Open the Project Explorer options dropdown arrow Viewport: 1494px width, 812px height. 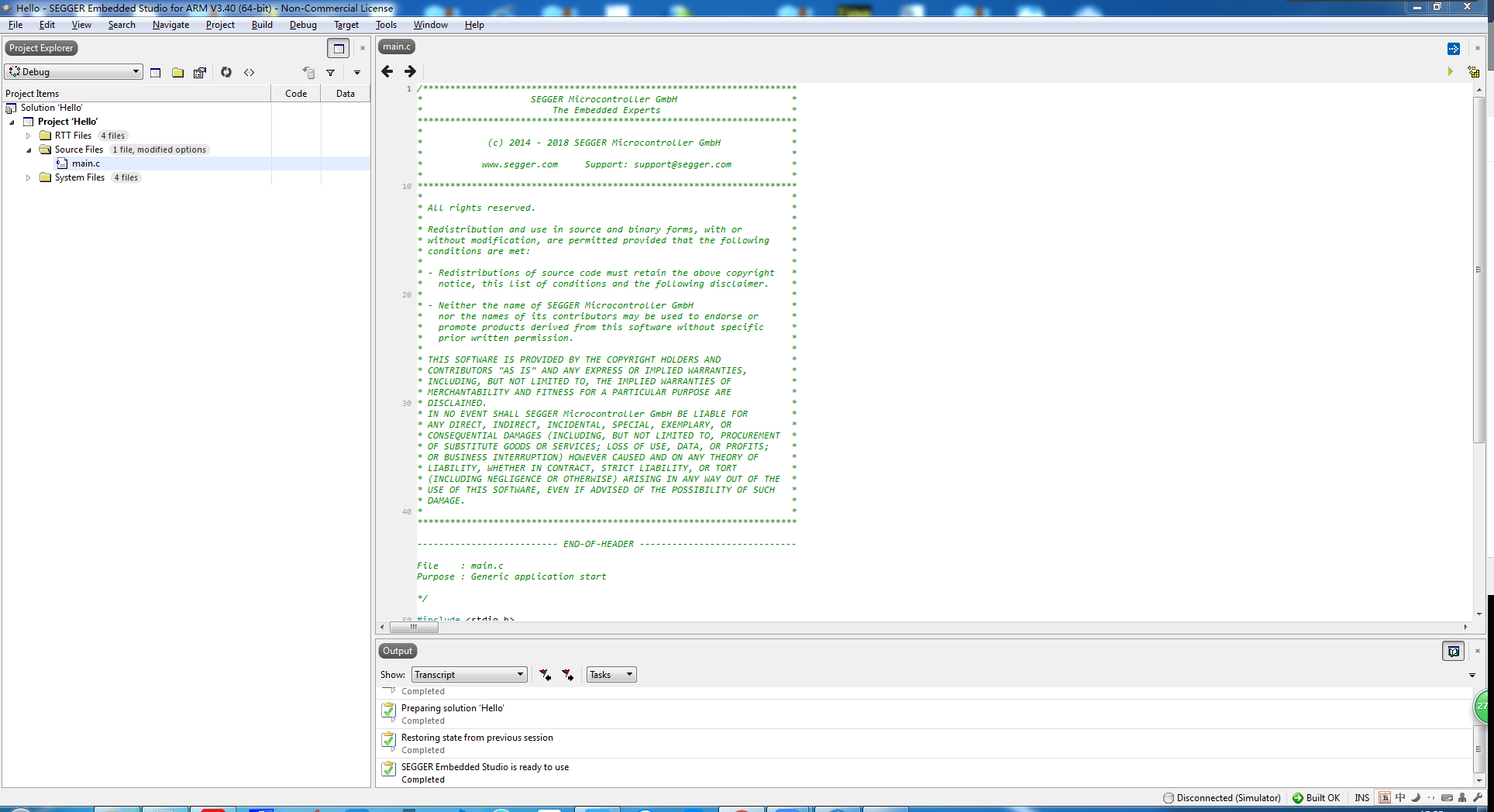click(x=357, y=72)
